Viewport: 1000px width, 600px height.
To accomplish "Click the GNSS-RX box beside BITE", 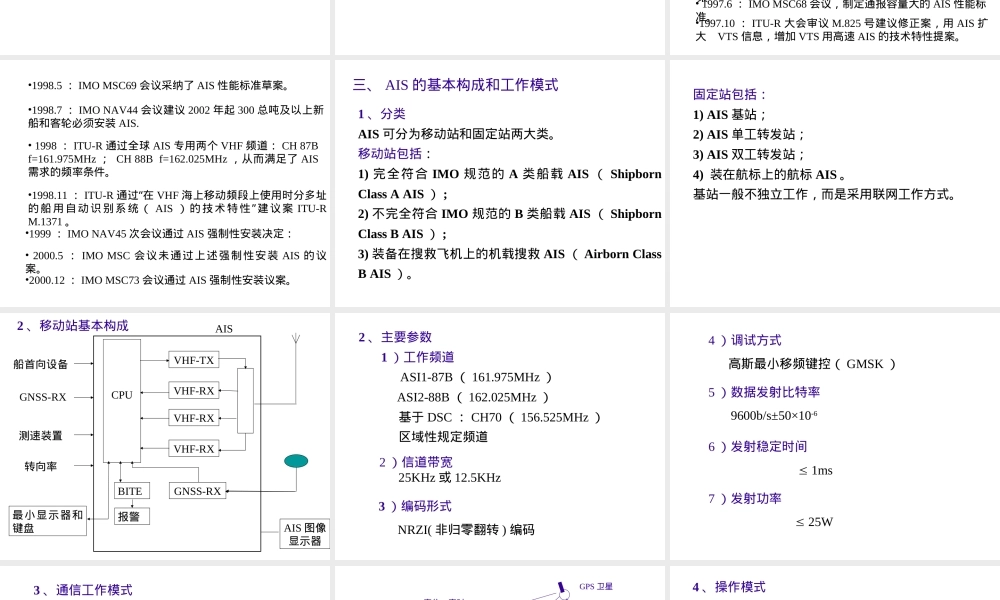I will pyautogui.click(x=198, y=491).
